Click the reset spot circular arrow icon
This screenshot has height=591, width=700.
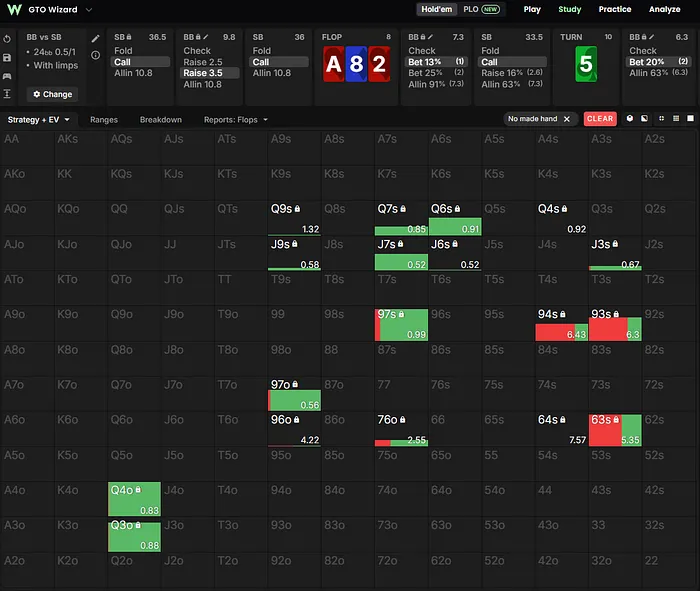(7, 39)
